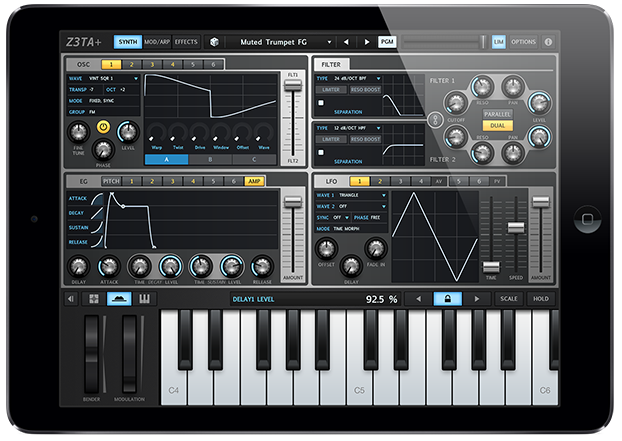Select the bender wheels view icon
Image resolution: width=622 pixels, height=441 pixels.
119,299
